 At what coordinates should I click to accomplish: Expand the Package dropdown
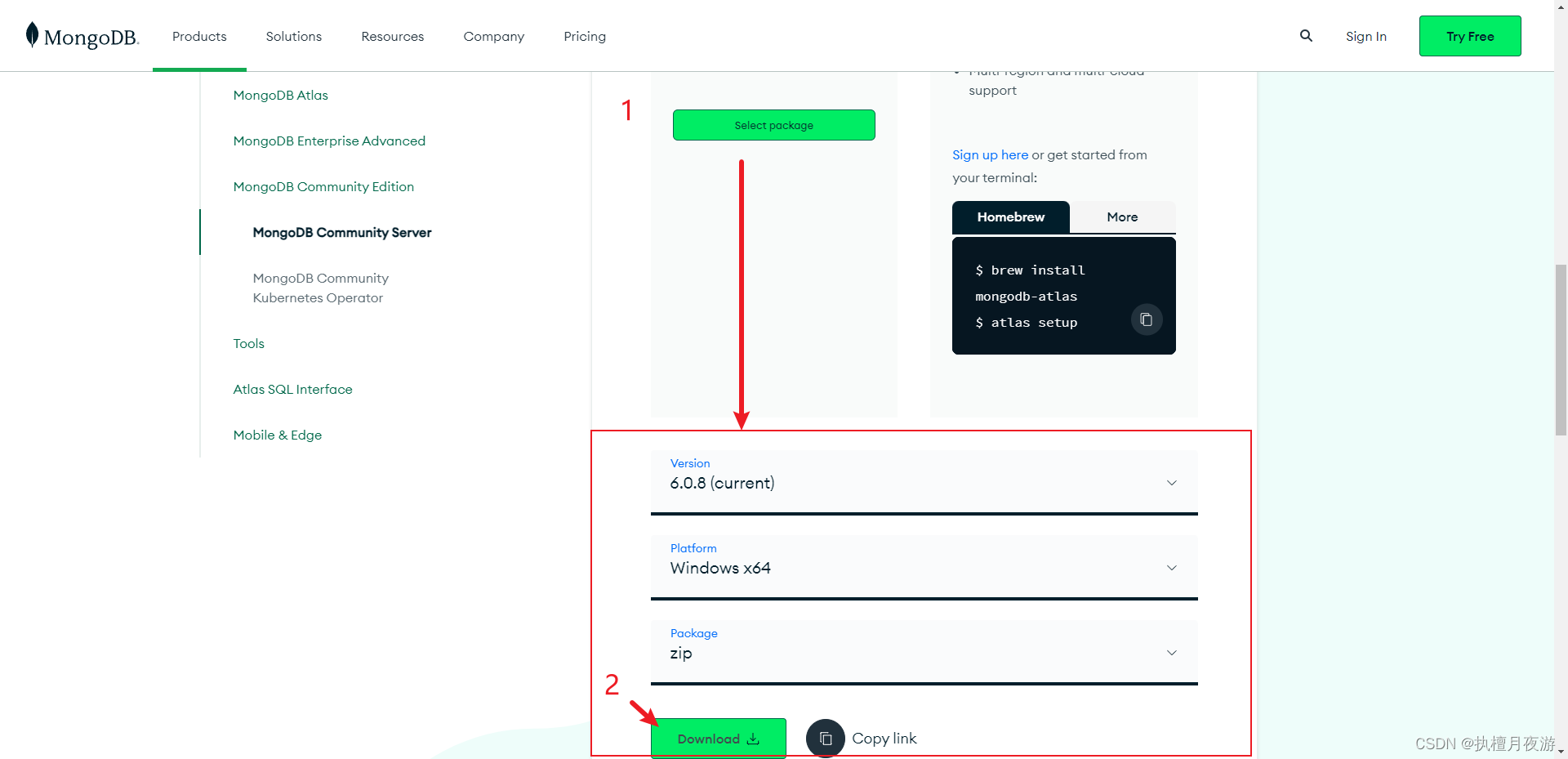click(x=924, y=652)
